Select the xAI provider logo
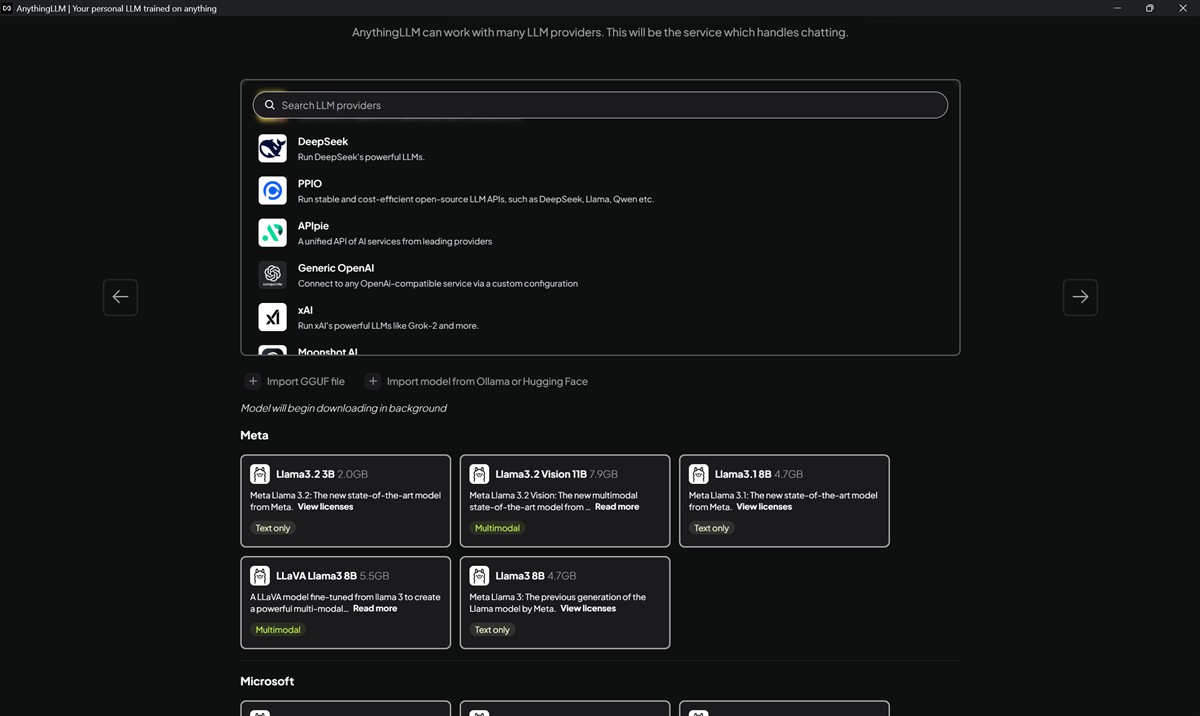 (272, 316)
